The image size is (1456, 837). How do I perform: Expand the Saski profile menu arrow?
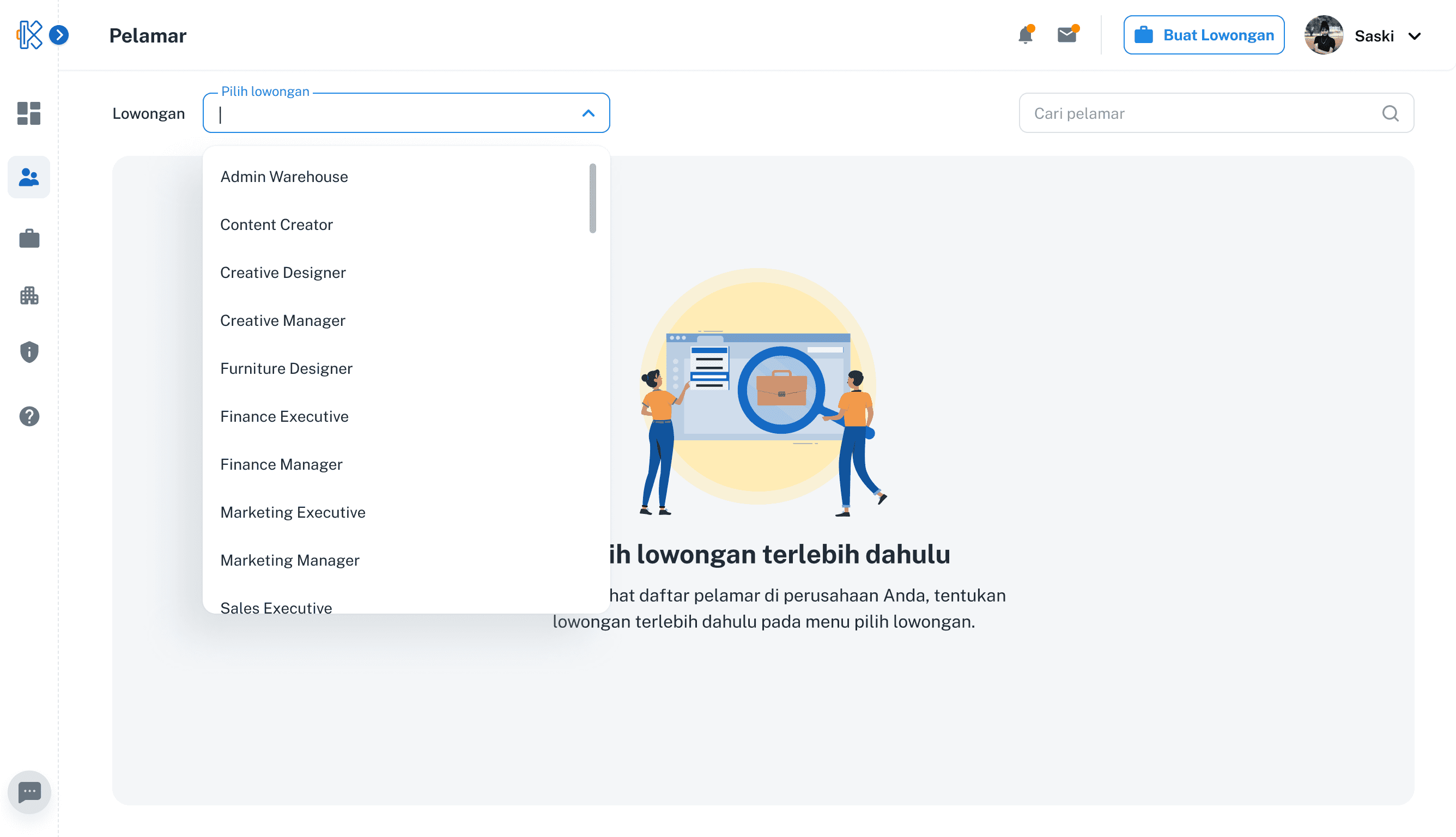tap(1415, 36)
